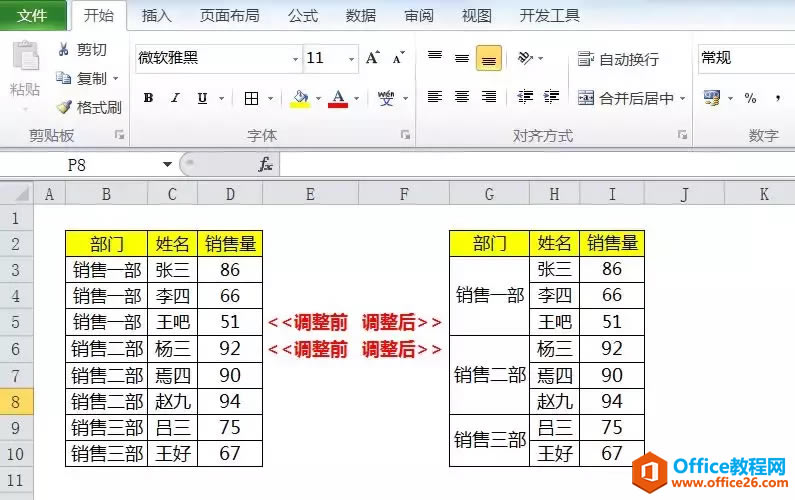
Task: Open the Copy (复制) dropdown arrow
Action: coord(116,79)
